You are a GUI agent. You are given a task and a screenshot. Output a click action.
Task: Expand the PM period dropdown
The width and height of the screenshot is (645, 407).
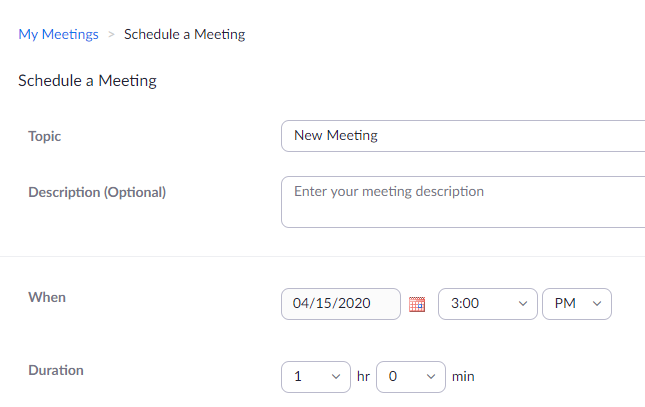[577, 304]
